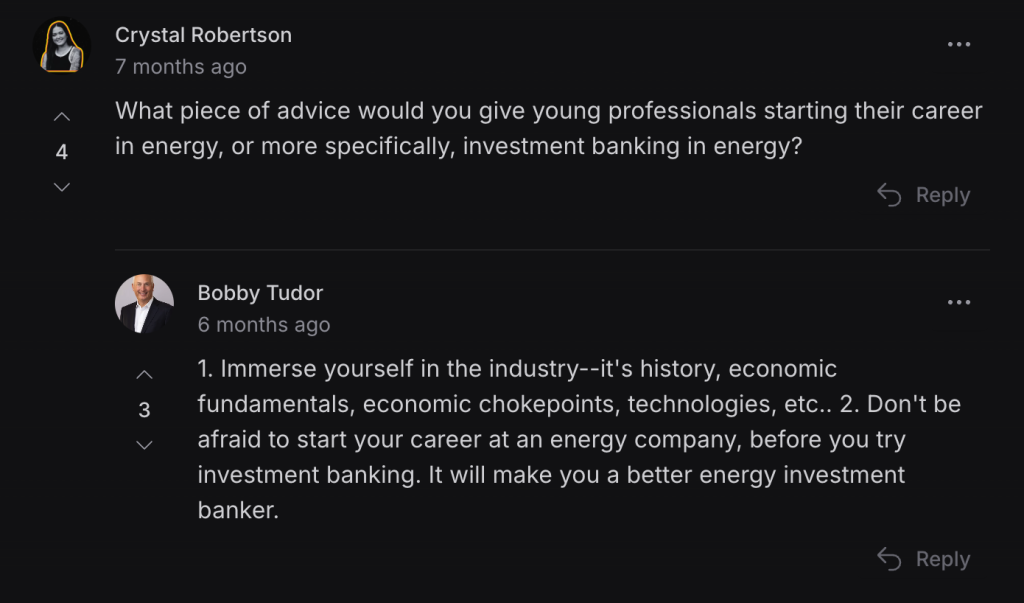Click the vote count 3 on Bobby's reply
Screen dimensions: 1024x603
[x=144, y=410]
